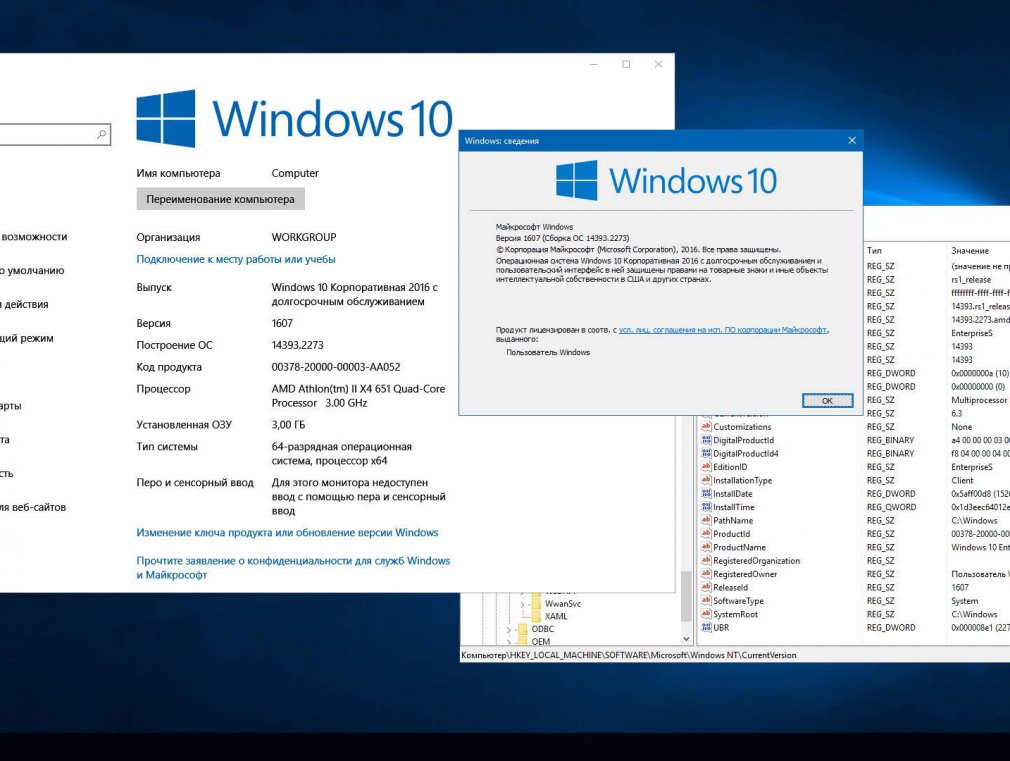Image resolution: width=1010 pixels, height=761 pixels.
Task: Select UBR DWORD value icon
Action: coord(706,627)
